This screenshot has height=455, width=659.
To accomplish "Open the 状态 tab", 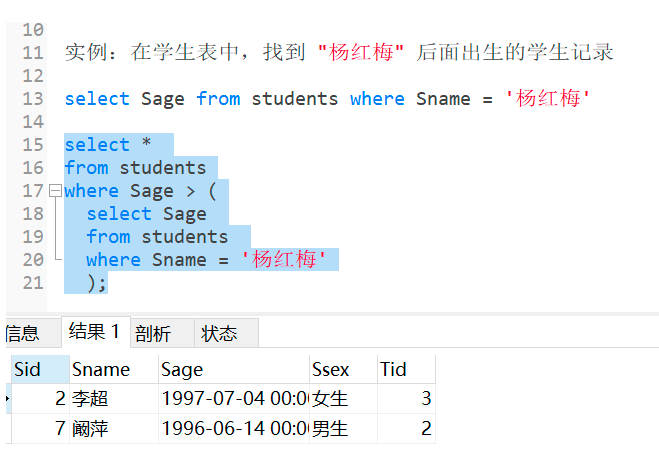I will [x=219, y=333].
